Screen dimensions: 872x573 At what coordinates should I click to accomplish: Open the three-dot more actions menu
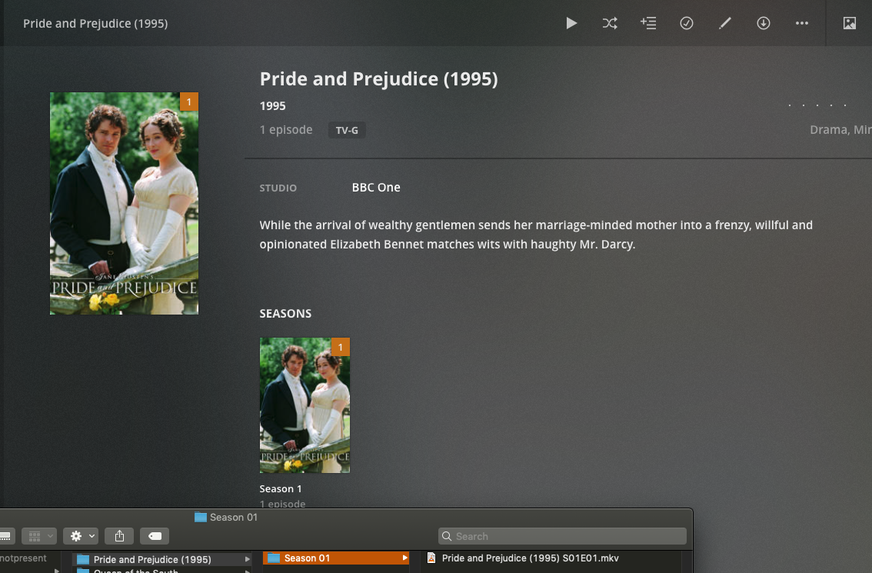[x=801, y=23]
